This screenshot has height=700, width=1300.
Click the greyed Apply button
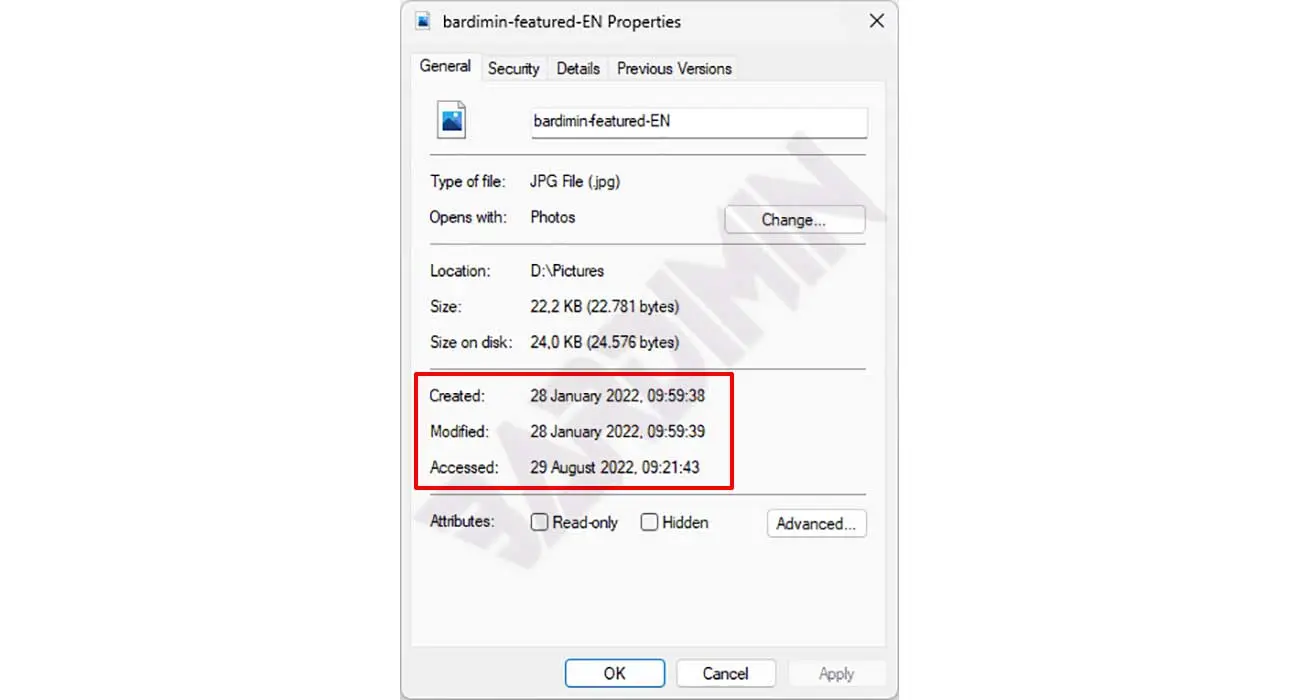(836, 673)
